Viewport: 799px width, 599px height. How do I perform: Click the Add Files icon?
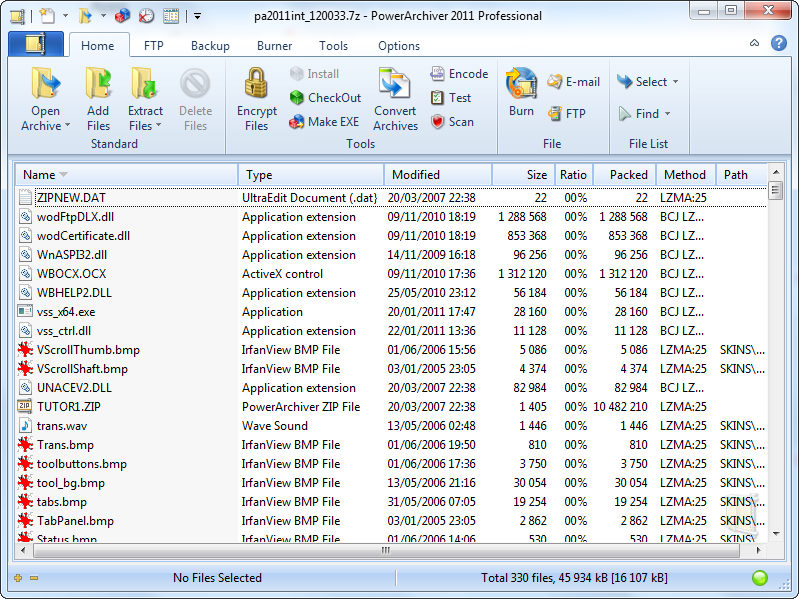(x=98, y=83)
